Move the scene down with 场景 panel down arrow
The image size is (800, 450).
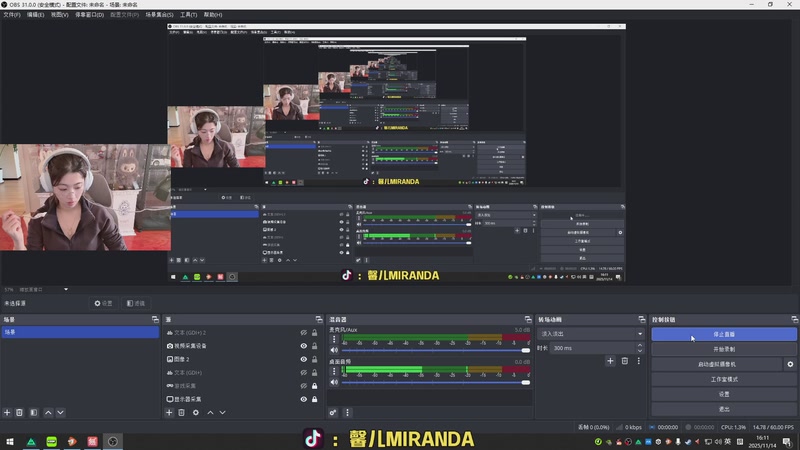(x=60, y=412)
